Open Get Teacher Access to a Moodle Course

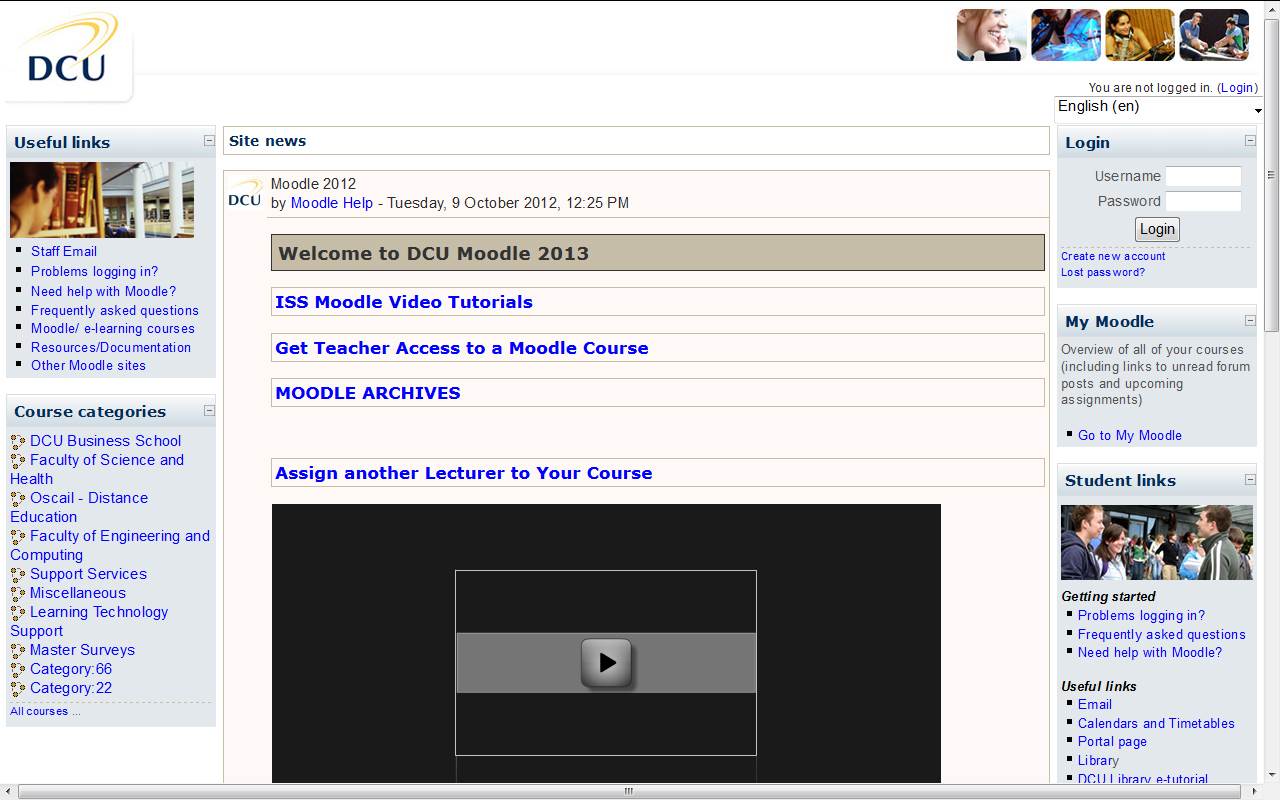[462, 348]
